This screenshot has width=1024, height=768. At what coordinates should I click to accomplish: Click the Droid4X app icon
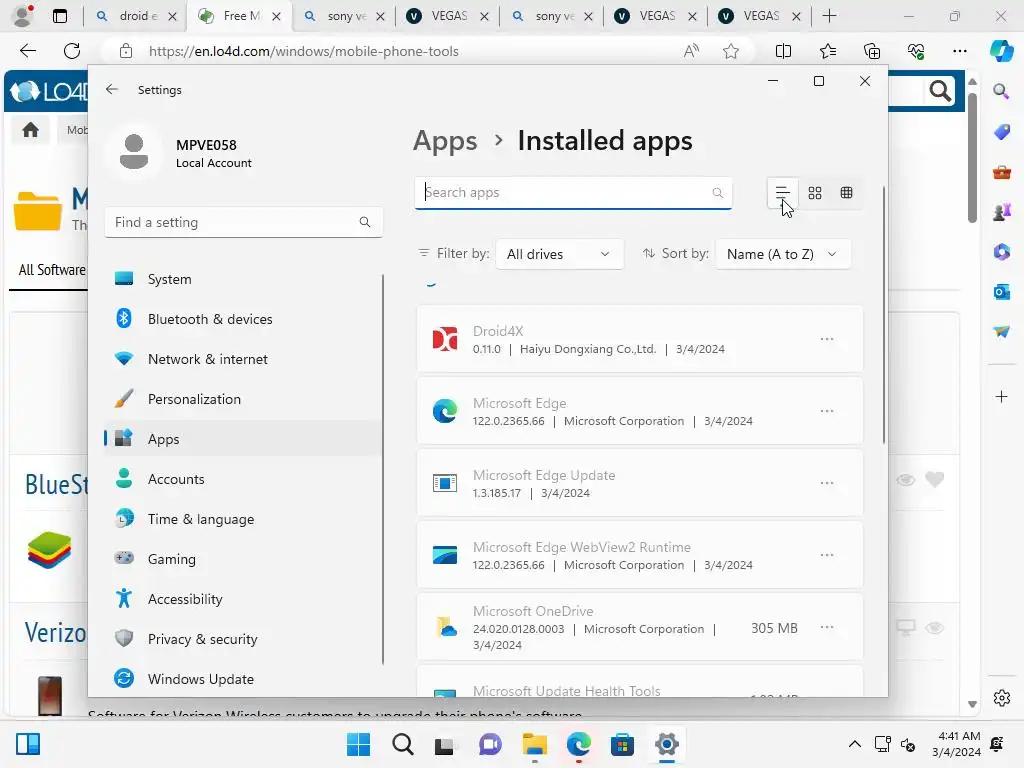click(x=445, y=339)
